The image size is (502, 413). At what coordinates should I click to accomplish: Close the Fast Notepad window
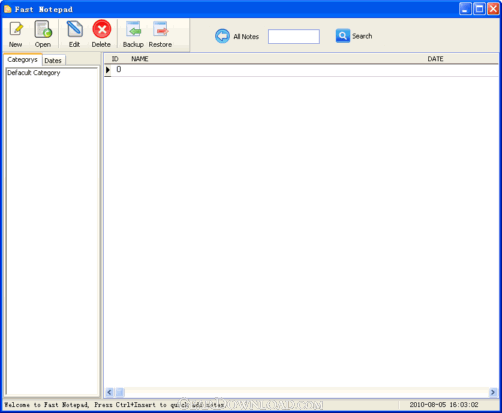coord(493,9)
